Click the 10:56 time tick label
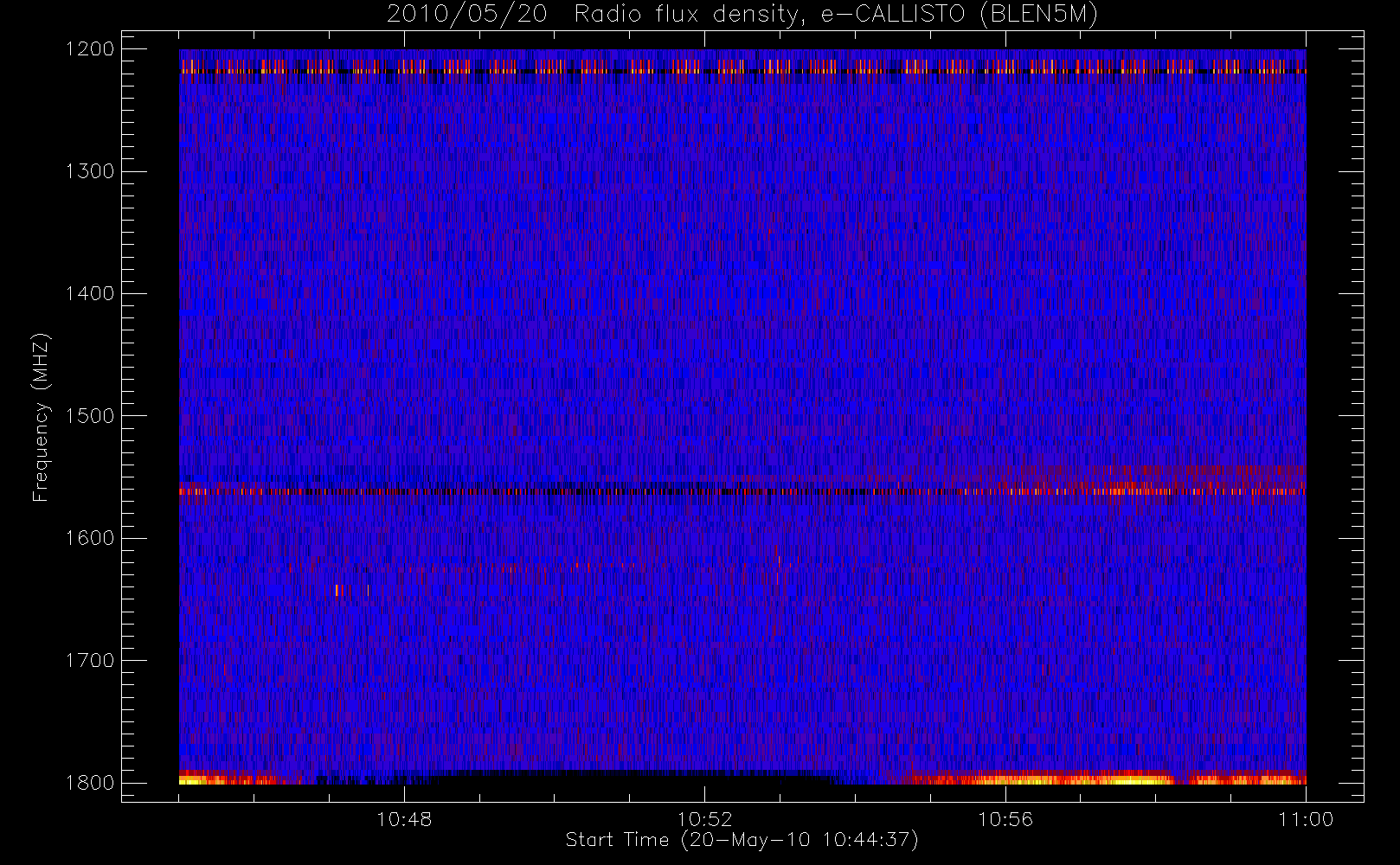The height and width of the screenshot is (865, 1400). point(1005,819)
